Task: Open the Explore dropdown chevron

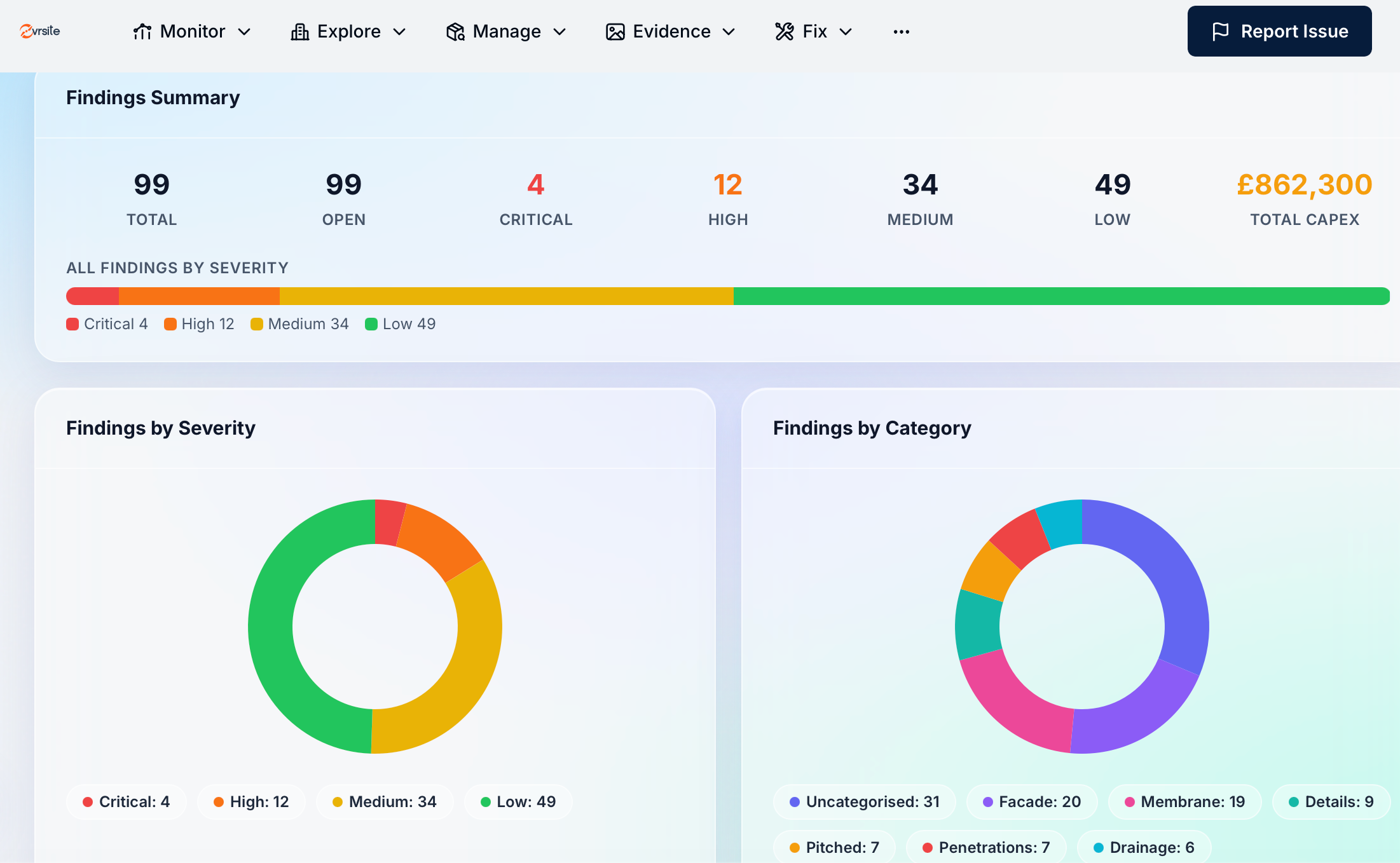Action: pyautogui.click(x=399, y=31)
